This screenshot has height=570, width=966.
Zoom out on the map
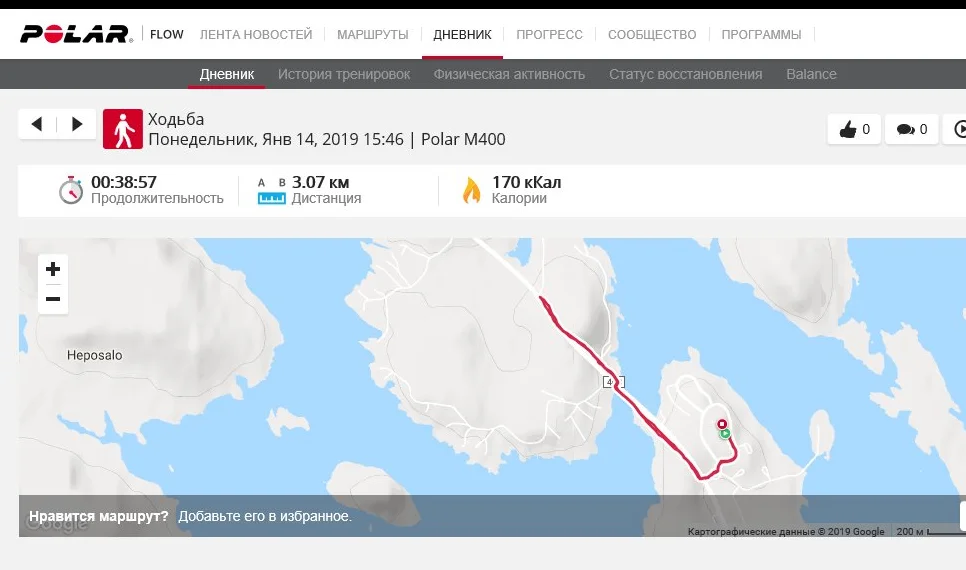pyautogui.click(x=53, y=299)
